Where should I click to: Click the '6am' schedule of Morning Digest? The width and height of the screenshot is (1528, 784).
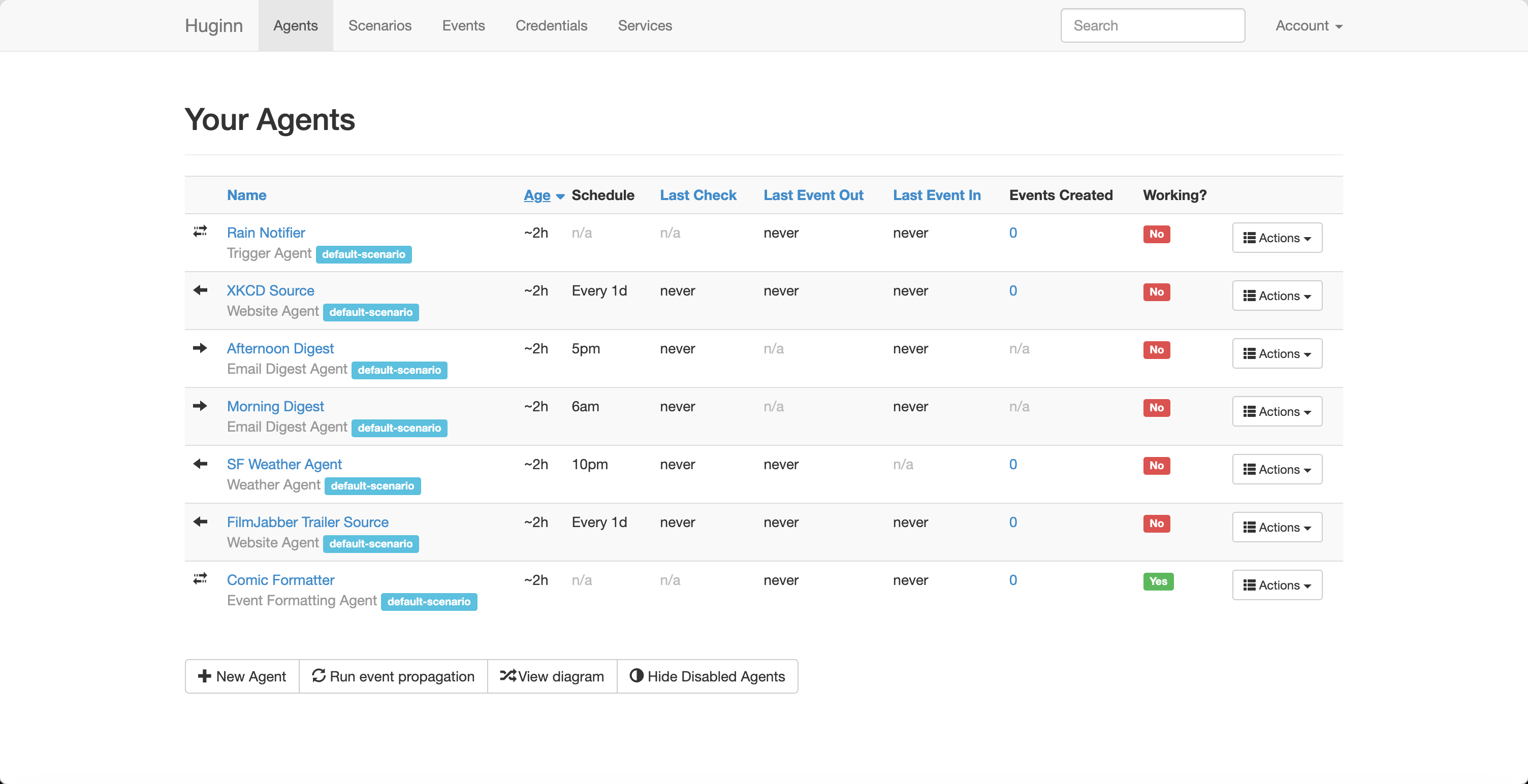coord(585,406)
